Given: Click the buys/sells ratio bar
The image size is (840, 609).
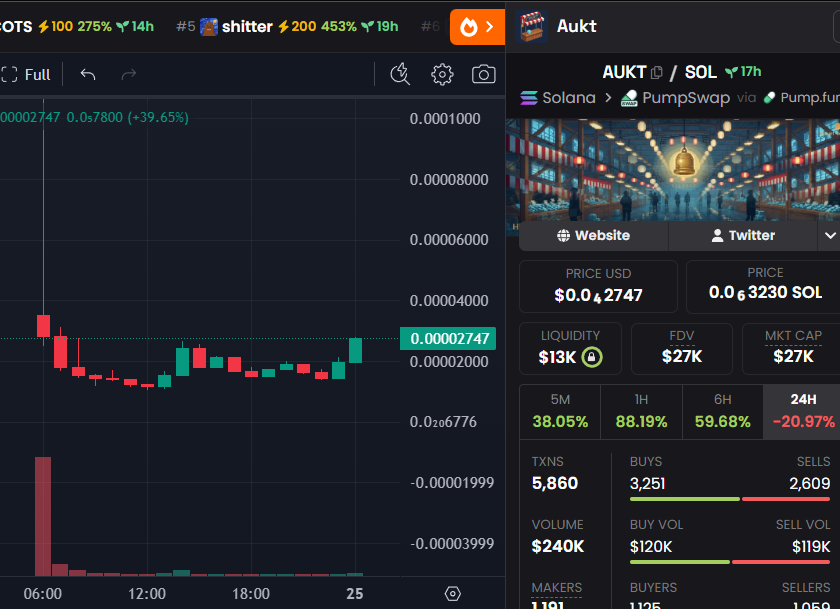Looking at the screenshot, I should pyautogui.click(x=730, y=499).
